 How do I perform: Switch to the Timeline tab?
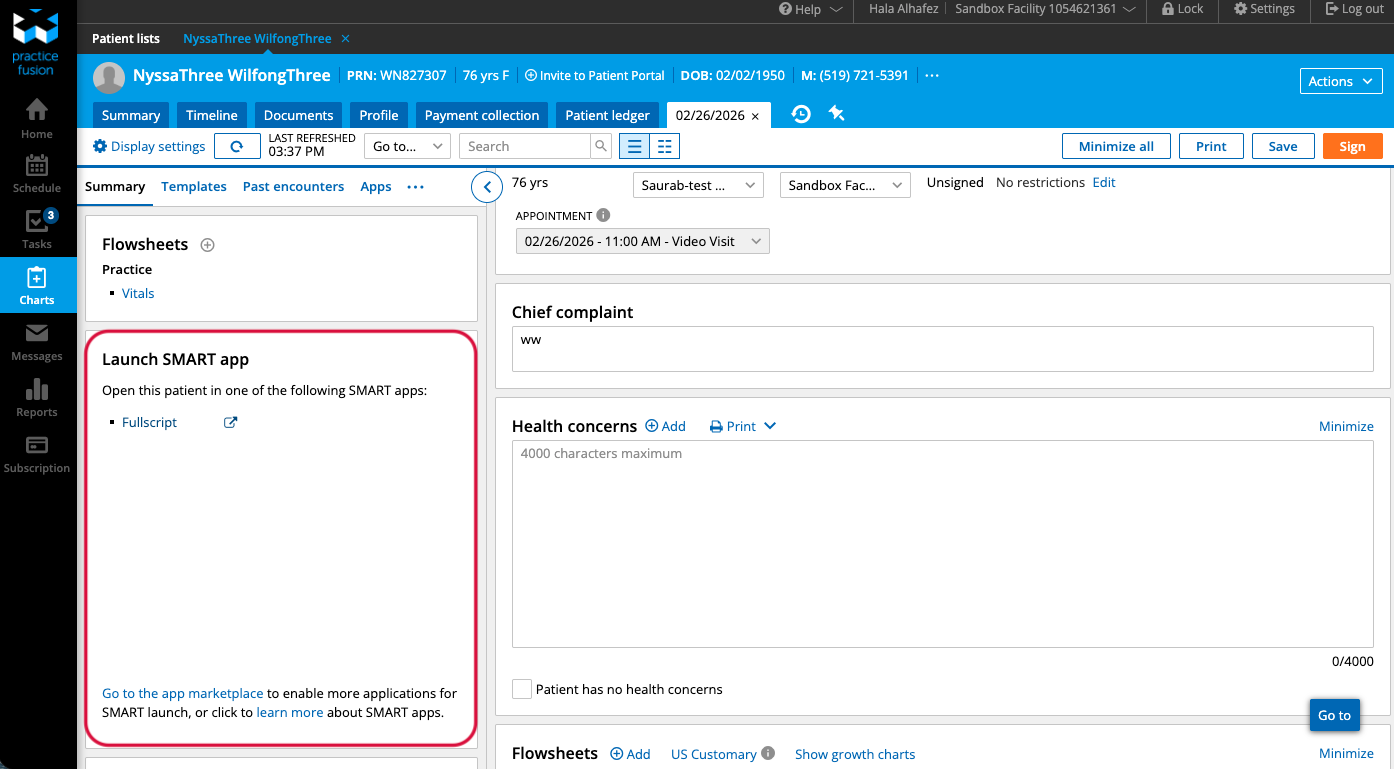(212, 115)
